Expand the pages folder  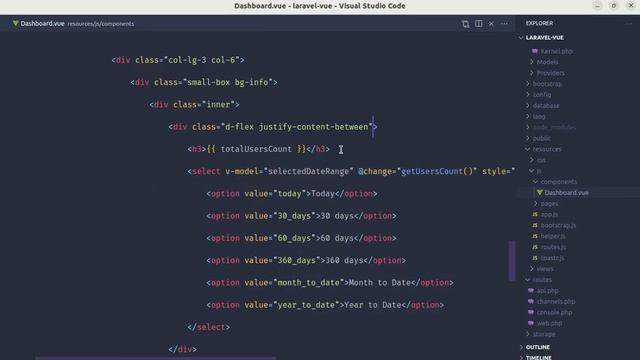pyautogui.click(x=536, y=203)
